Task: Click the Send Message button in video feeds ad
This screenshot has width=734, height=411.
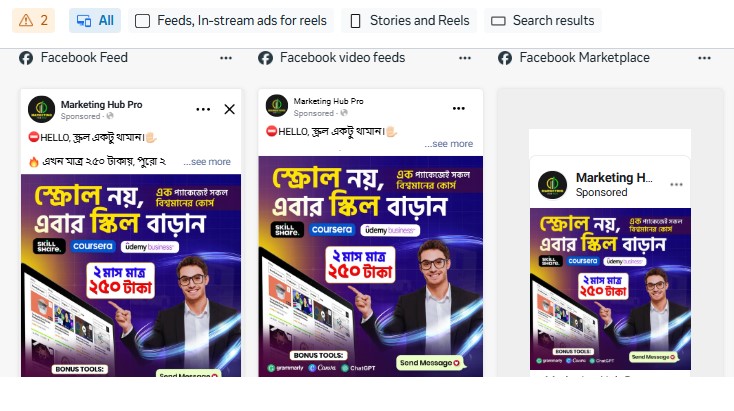Action: coord(430,363)
